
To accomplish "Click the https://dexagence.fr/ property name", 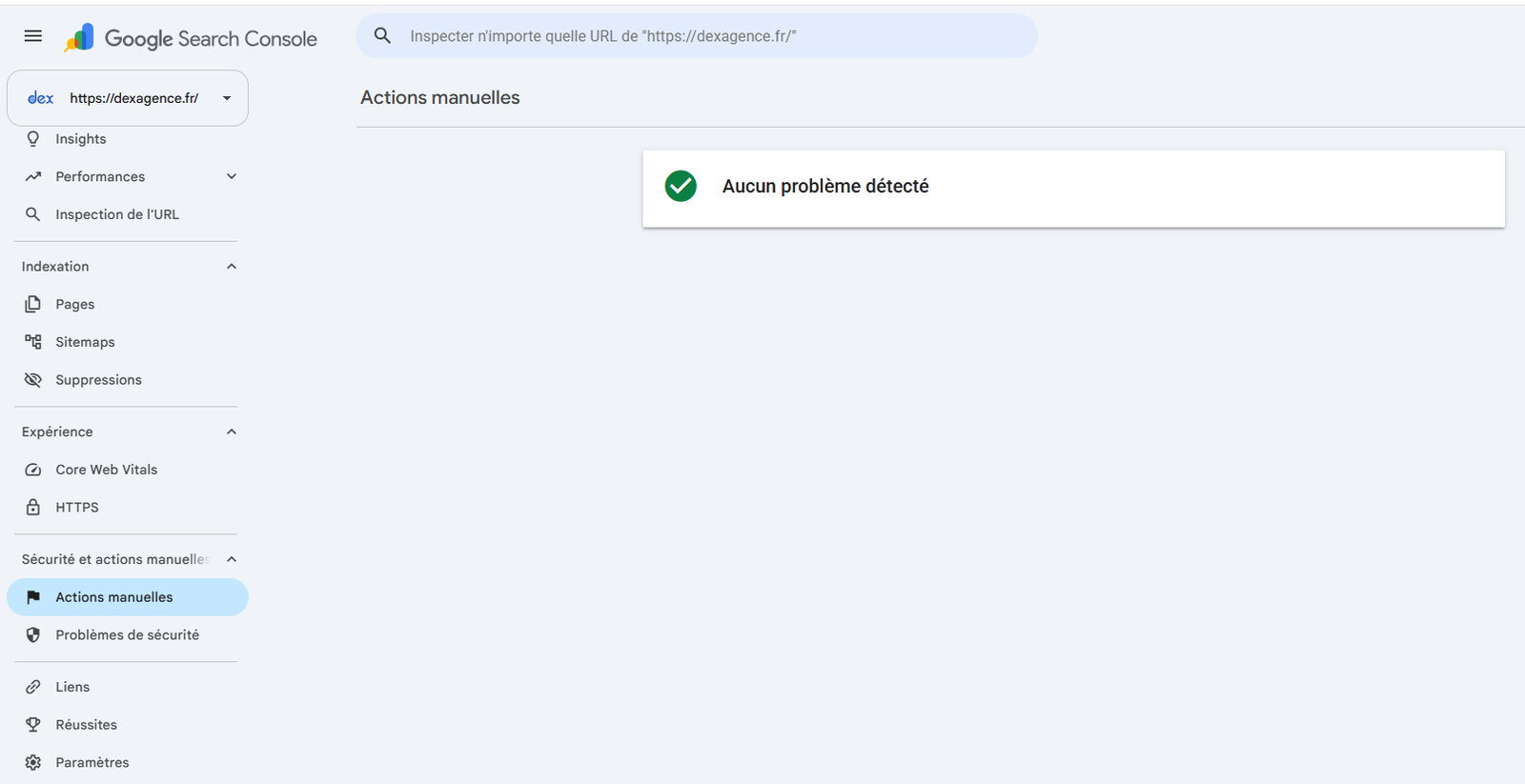I will 134,98.
